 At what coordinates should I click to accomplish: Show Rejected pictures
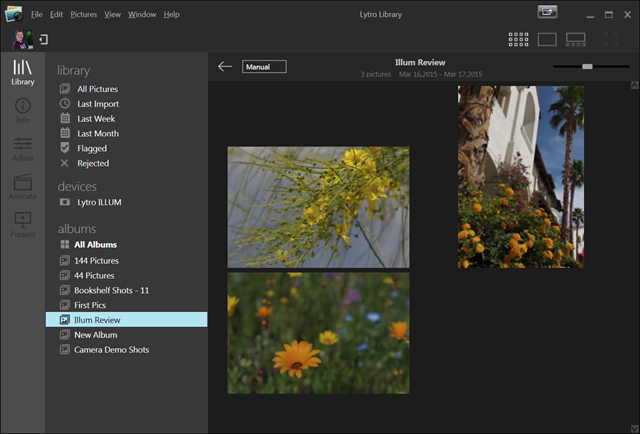click(93, 163)
